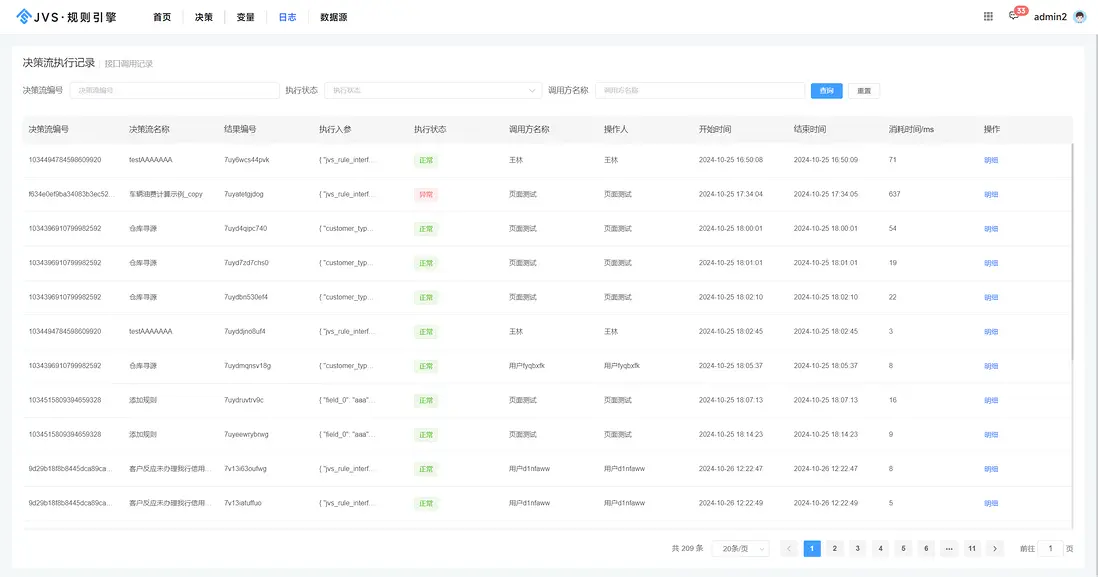Click the blue 查询 button
This screenshot has height=577, width=1098.
[x=826, y=90]
